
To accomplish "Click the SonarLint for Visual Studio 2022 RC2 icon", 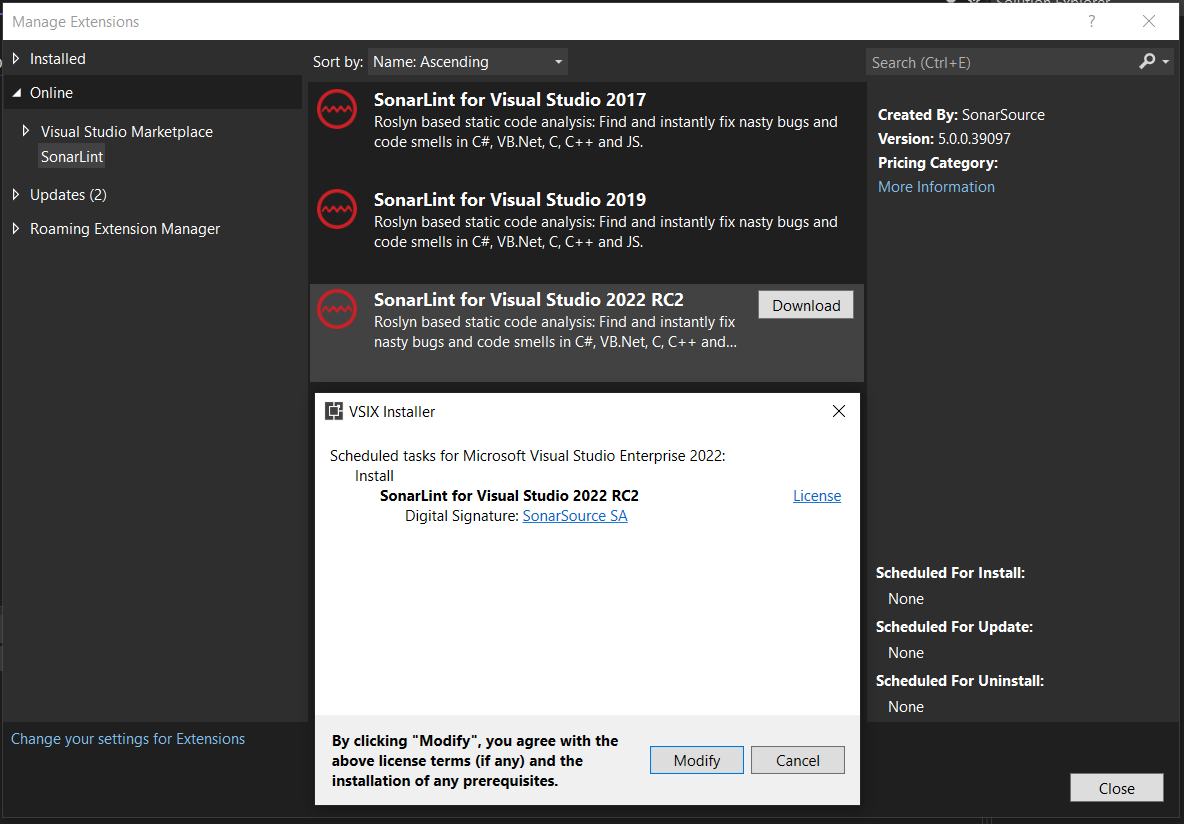I will (337, 309).
